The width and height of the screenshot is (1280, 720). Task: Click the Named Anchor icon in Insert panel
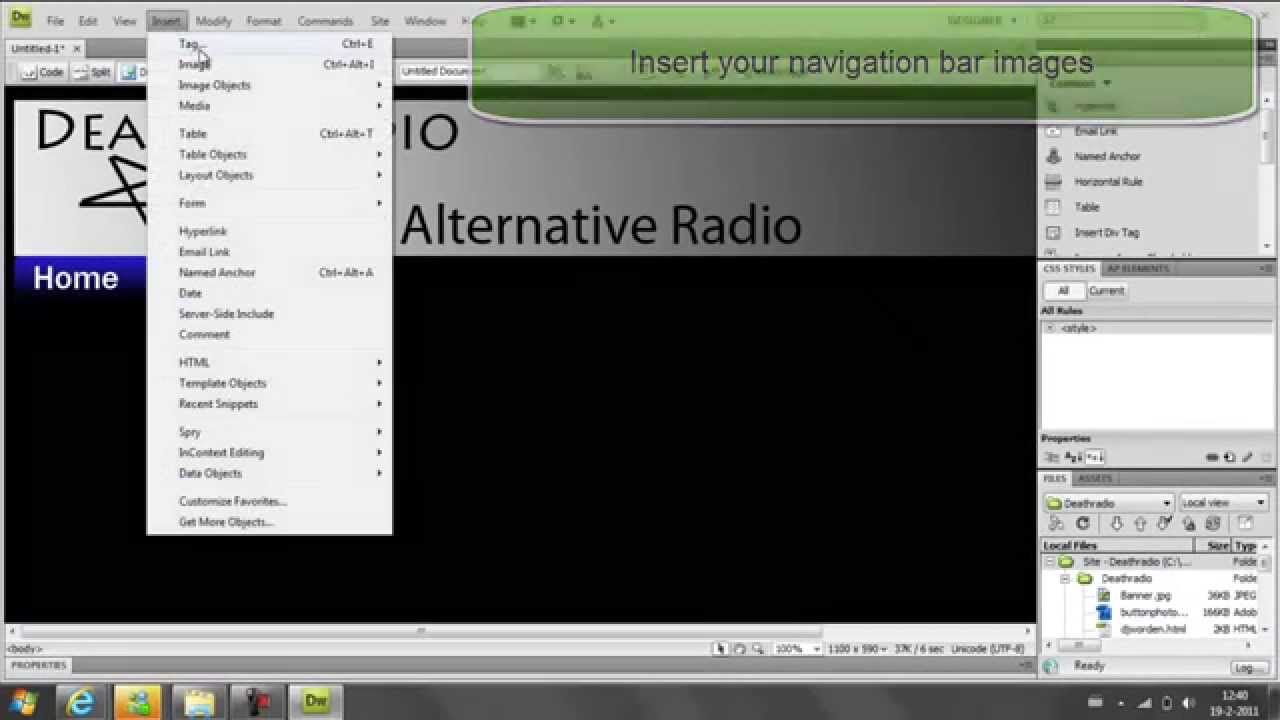click(x=1053, y=156)
